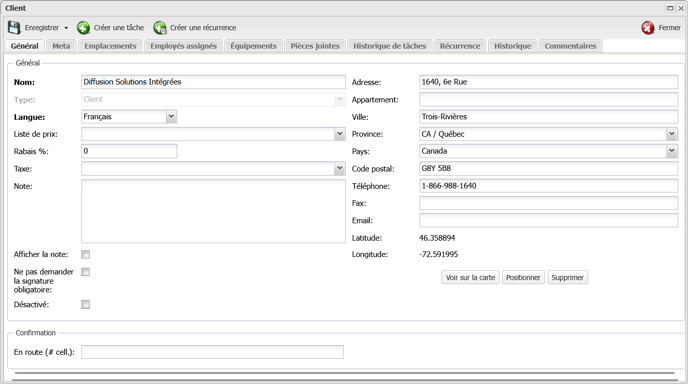Expand the Liste de prix dropdown

(340, 134)
